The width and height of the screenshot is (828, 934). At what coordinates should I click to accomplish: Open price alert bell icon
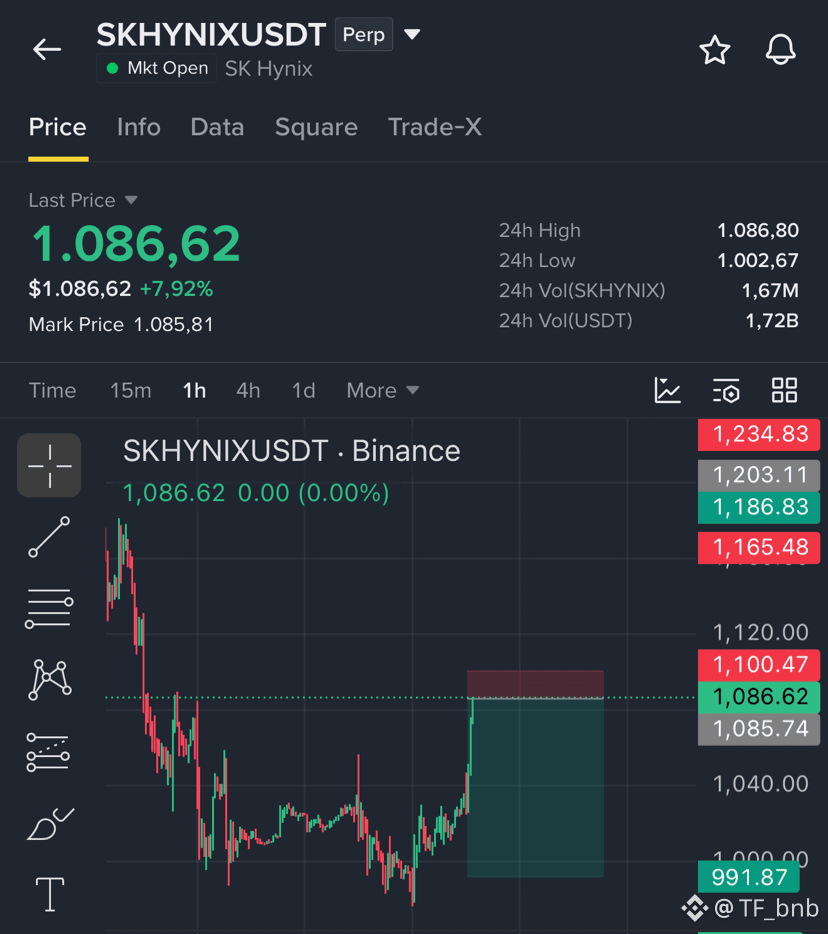pyautogui.click(x=780, y=49)
